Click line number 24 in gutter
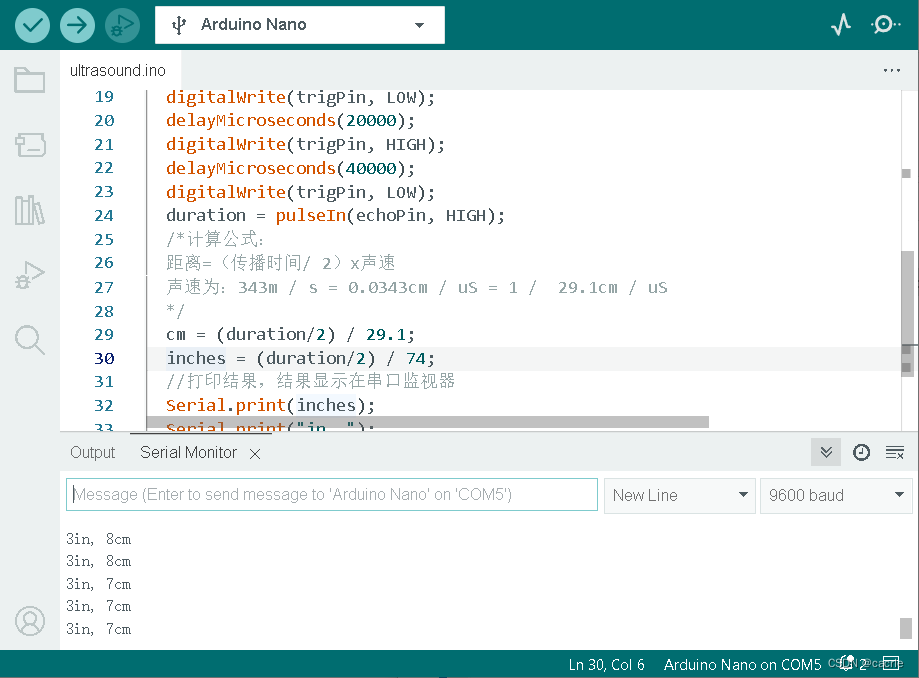 point(104,216)
